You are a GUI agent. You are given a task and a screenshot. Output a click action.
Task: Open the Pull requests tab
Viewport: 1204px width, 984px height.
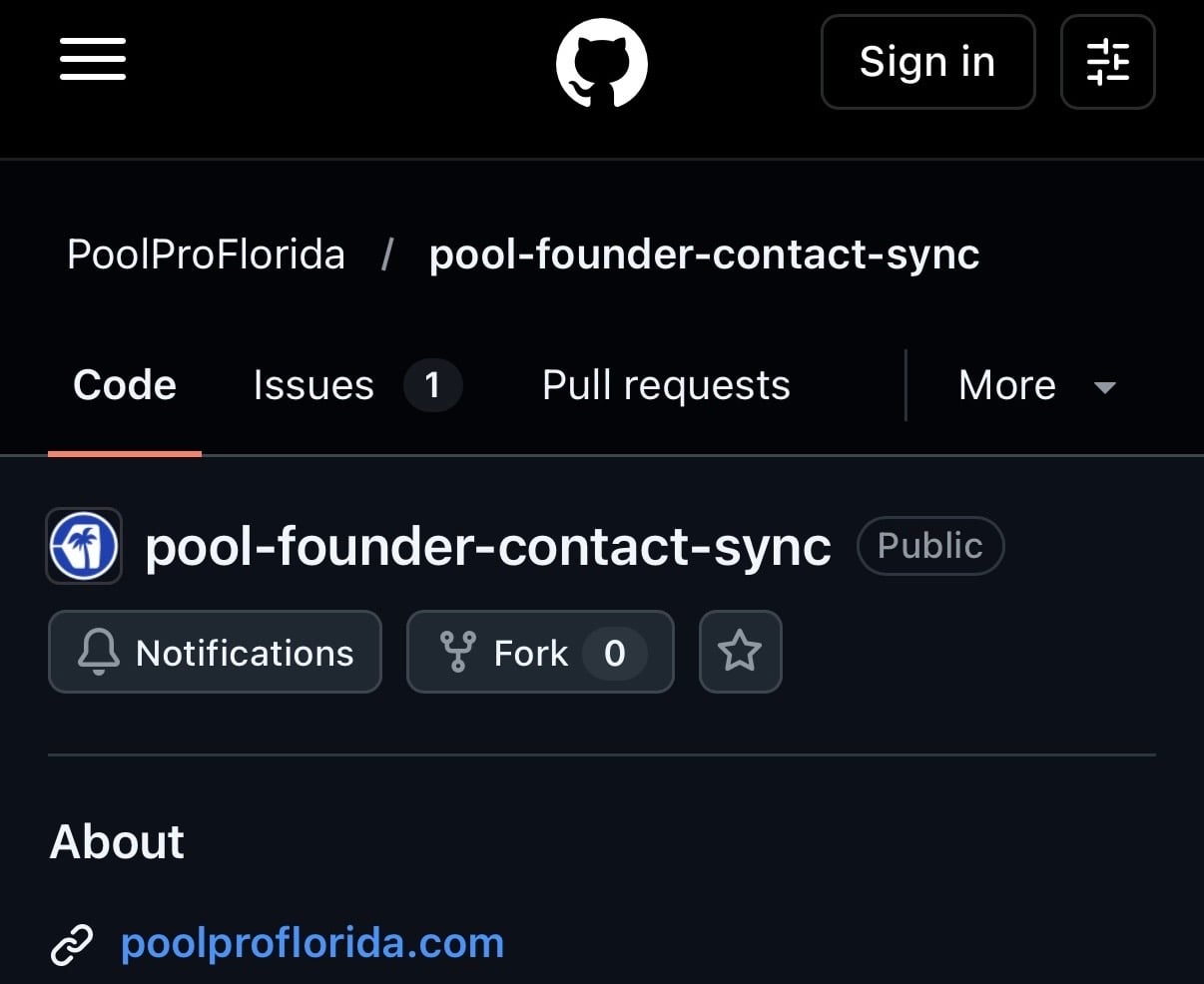pyautogui.click(x=666, y=385)
